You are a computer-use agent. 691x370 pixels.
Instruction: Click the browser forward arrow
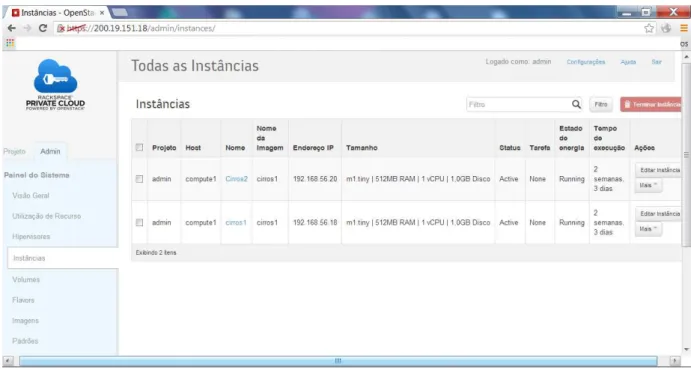tap(27, 29)
